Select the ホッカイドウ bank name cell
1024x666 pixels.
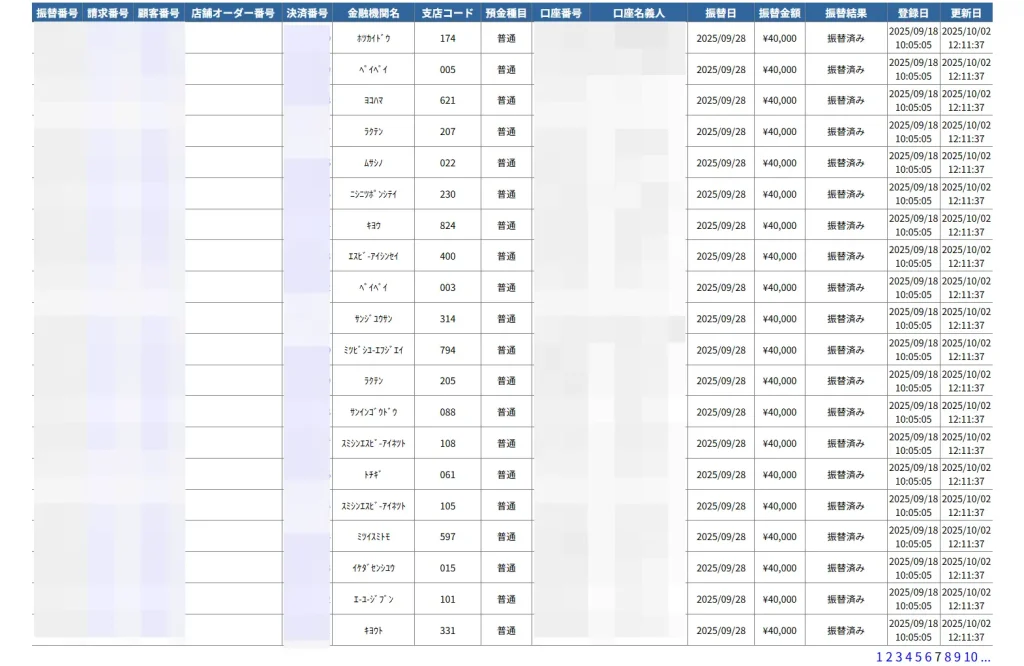[x=373, y=38]
